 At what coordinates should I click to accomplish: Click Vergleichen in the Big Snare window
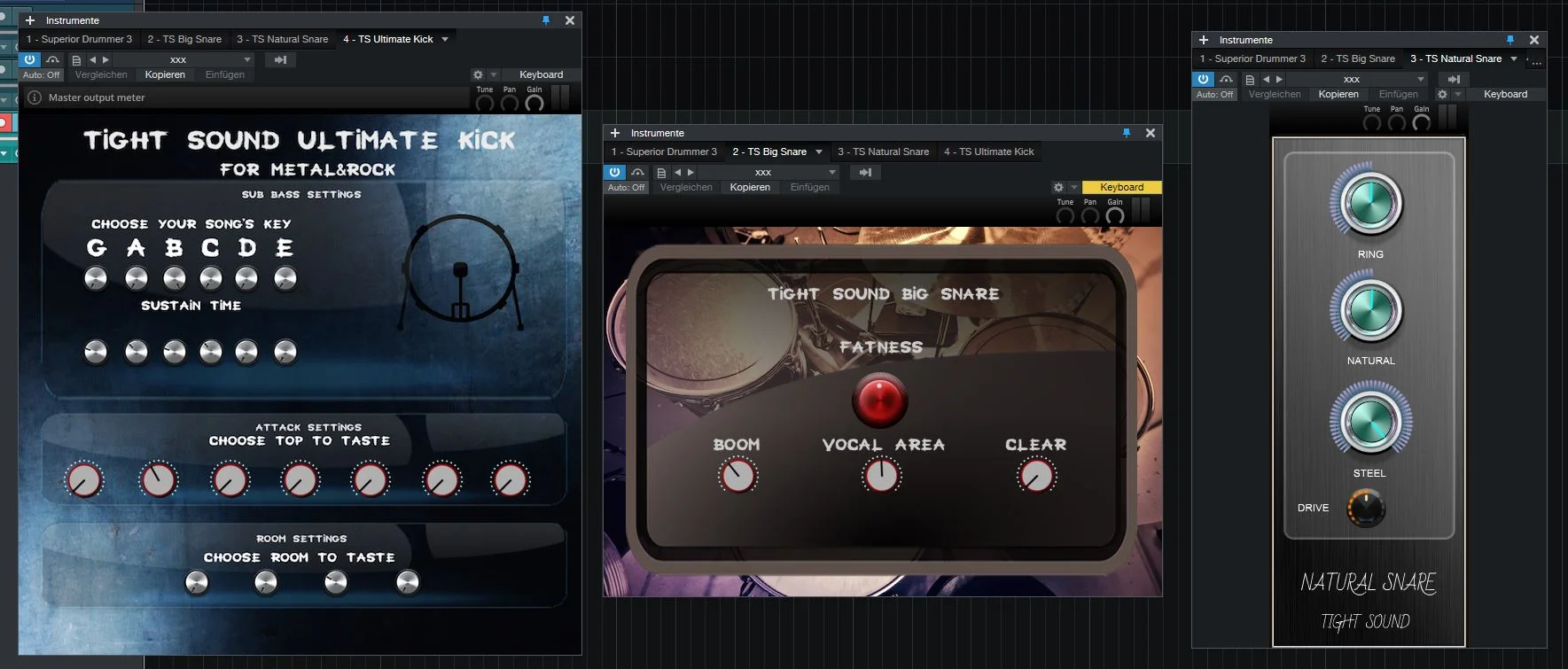click(x=686, y=188)
